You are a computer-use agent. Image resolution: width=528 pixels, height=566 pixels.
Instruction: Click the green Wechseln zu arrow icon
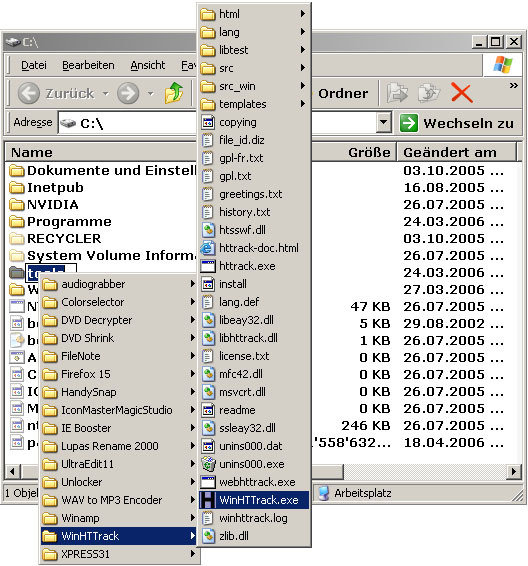pyautogui.click(x=409, y=123)
